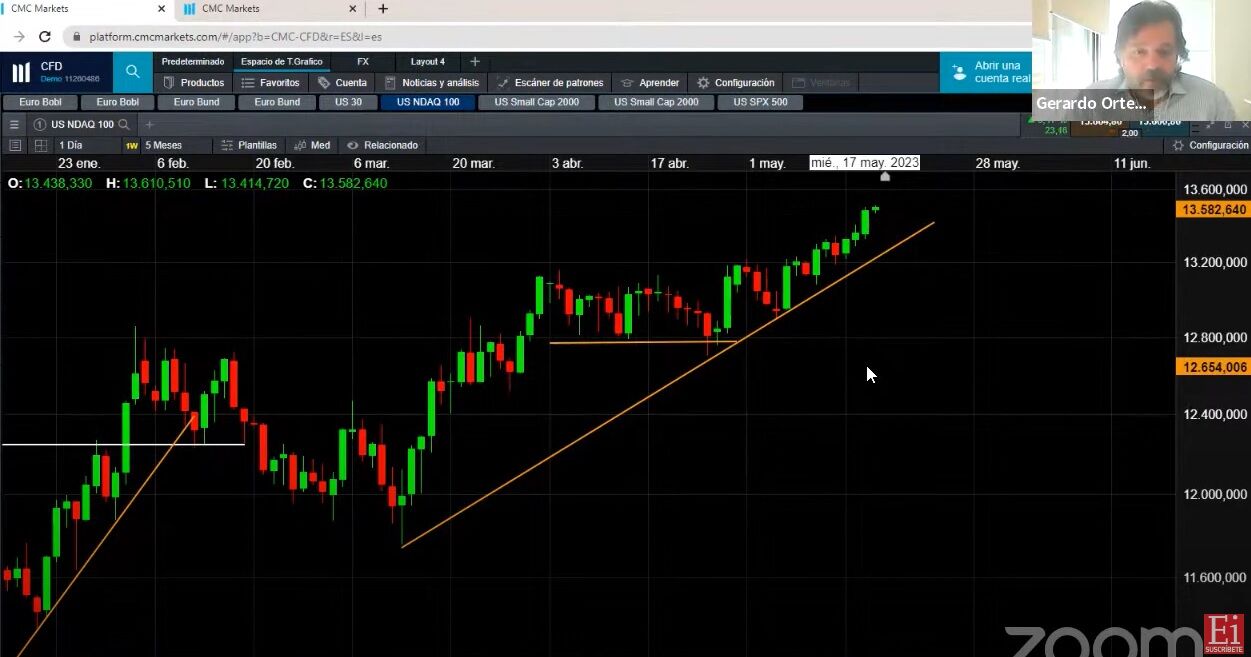Click Abrir una cuenta real button
Viewport: 1251px width, 657px height.
[986, 72]
